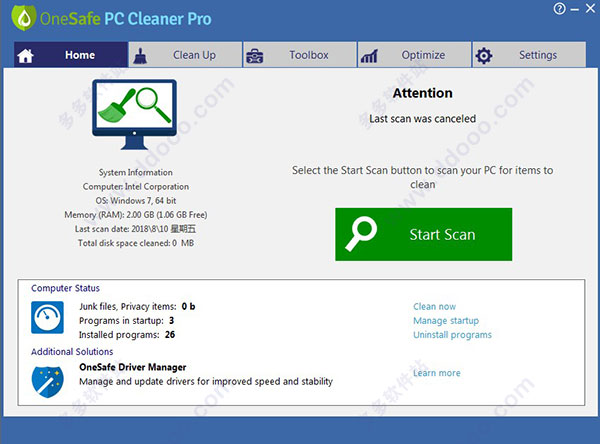Click 'Computer: Intel Corporation' line
The image size is (600, 444).
tap(135, 186)
